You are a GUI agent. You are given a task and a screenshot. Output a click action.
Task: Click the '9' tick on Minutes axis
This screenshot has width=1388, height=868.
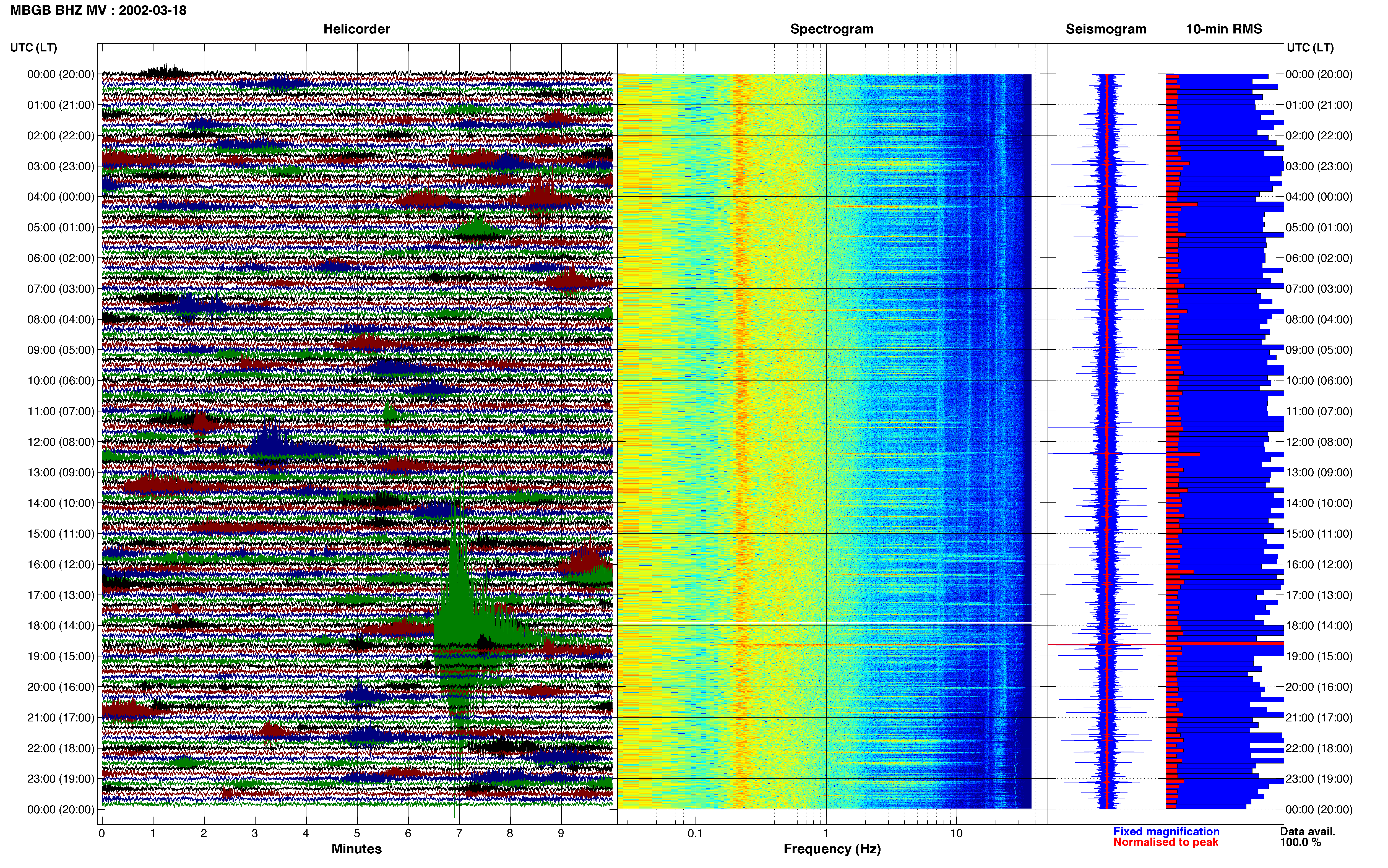coord(561,833)
